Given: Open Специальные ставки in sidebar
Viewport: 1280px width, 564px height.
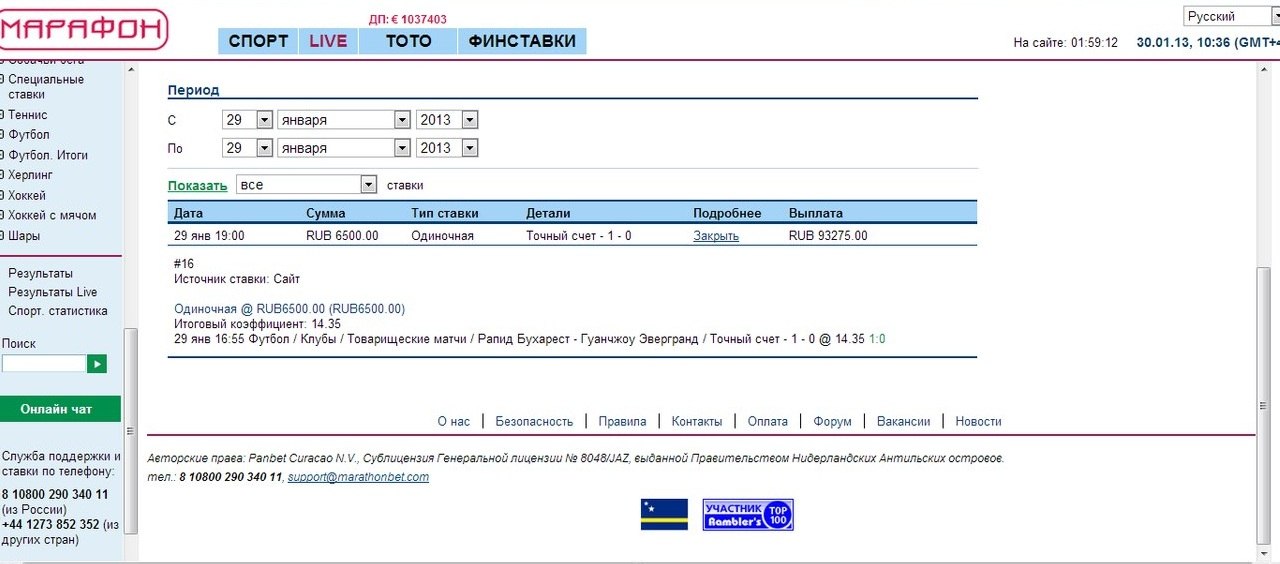Looking at the screenshot, I should click(46, 87).
